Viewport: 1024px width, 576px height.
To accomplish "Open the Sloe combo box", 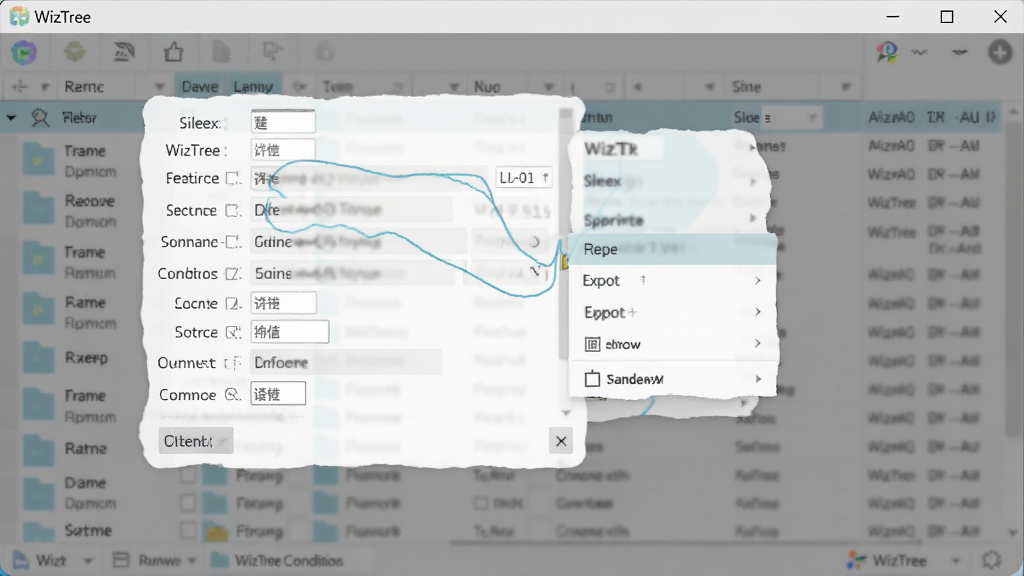I will 812,118.
